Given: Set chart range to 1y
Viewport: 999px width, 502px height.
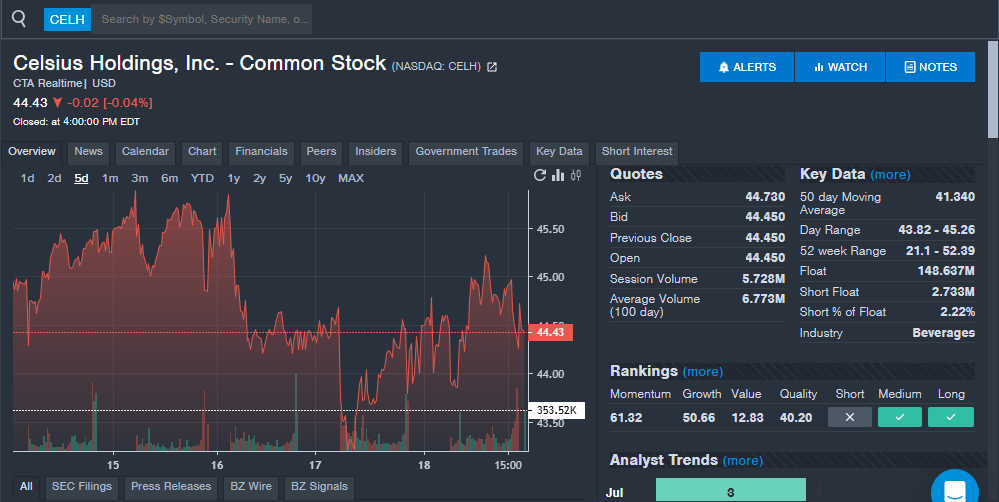Looking at the screenshot, I should [234, 178].
